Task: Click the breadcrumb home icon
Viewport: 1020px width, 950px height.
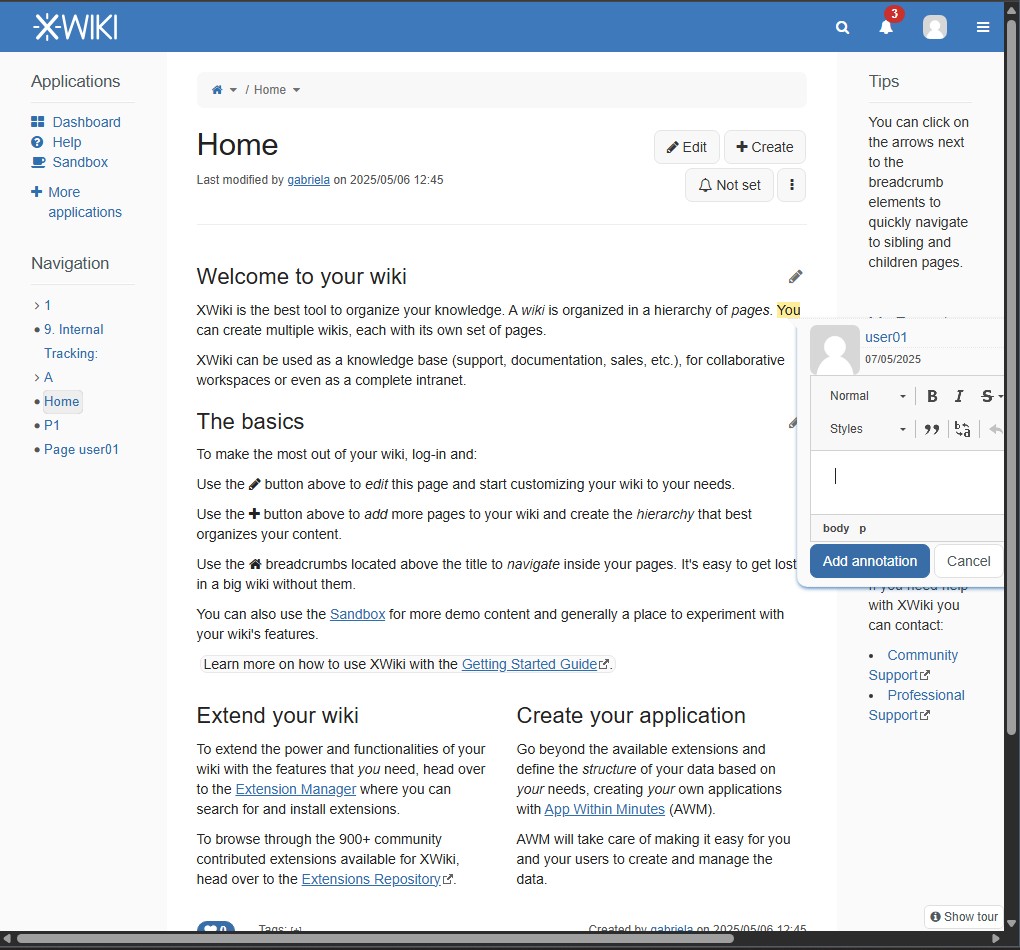Action: tap(217, 90)
